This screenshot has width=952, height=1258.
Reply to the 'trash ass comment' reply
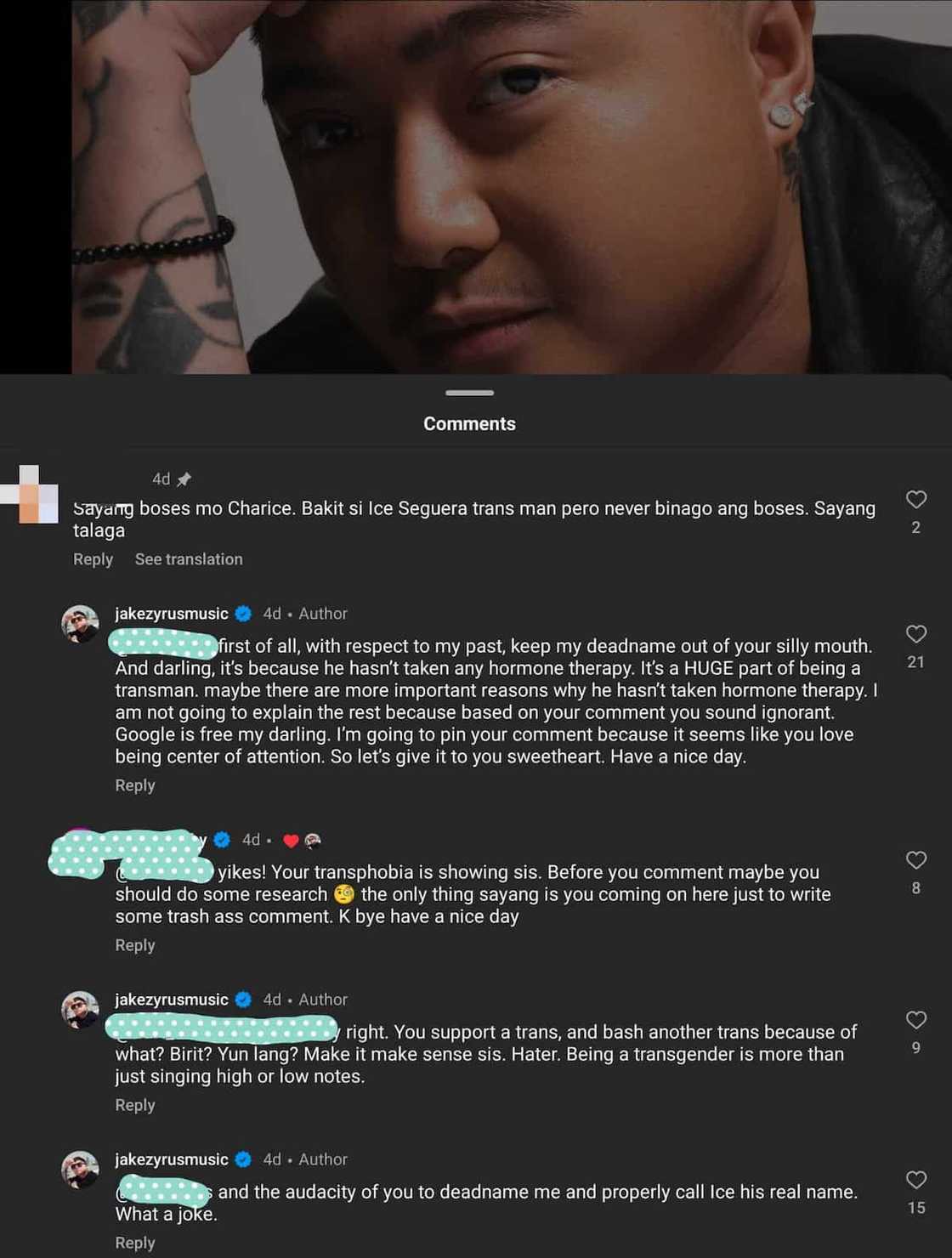click(x=135, y=945)
